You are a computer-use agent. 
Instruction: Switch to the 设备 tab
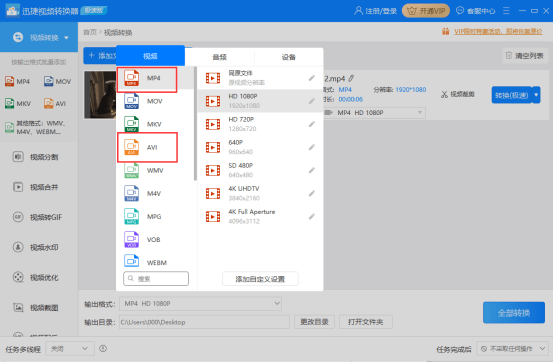(x=289, y=57)
